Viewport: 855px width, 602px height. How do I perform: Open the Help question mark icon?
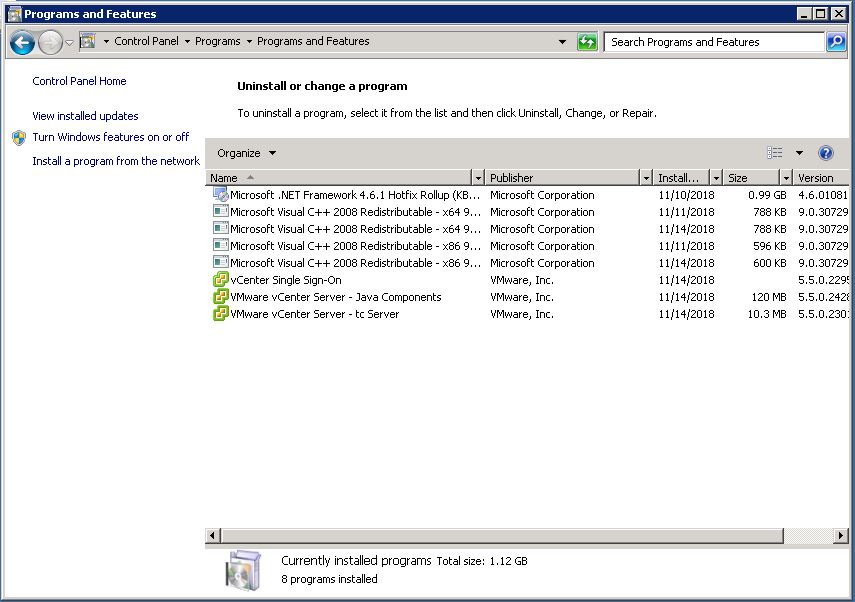[x=826, y=153]
